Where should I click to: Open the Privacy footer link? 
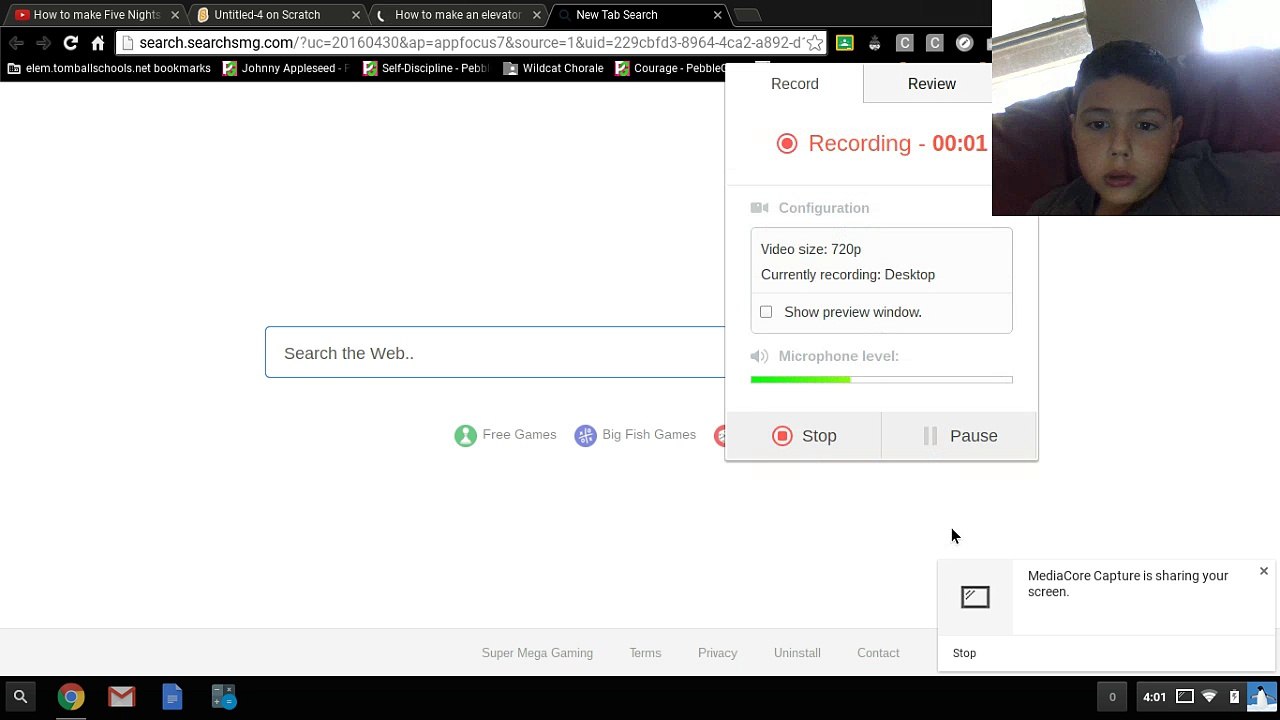[717, 653]
